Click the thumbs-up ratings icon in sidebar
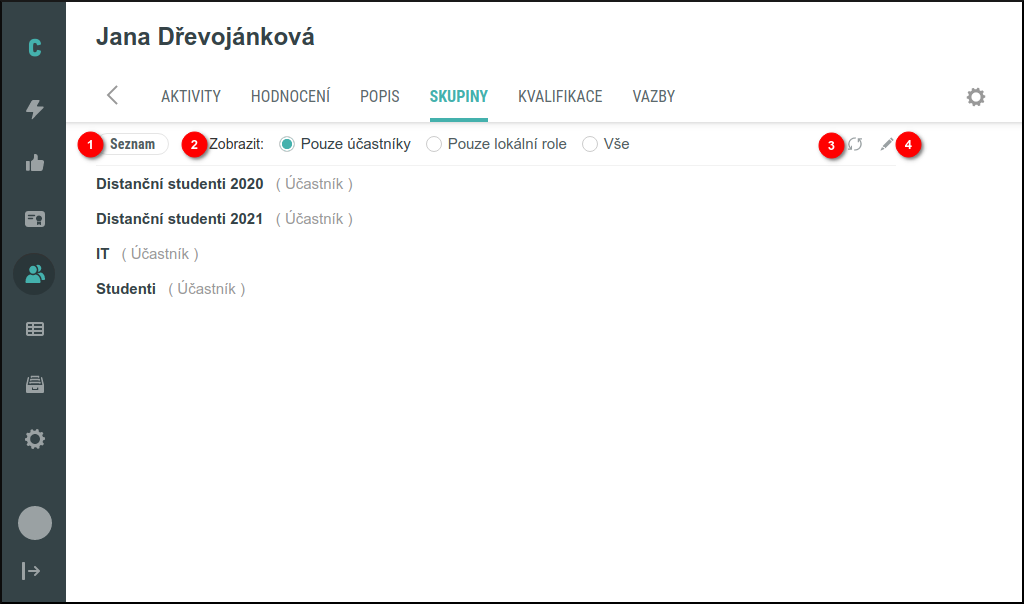The width and height of the screenshot is (1024, 604). click(34, 162)
